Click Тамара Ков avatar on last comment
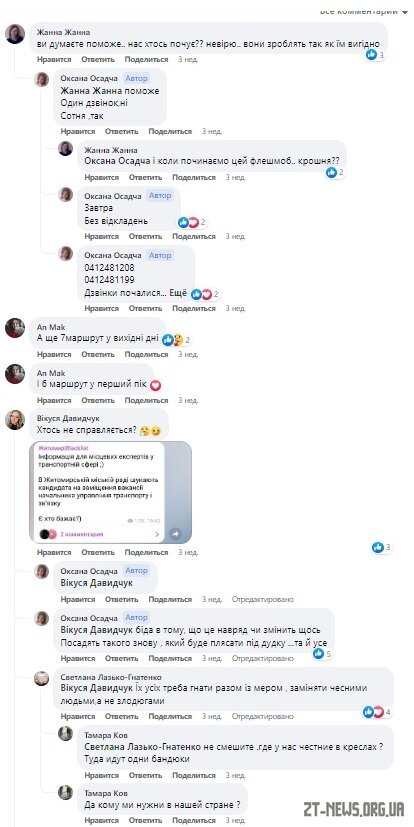The height and width of the screenshot is (827, 414). coord(65,792)
